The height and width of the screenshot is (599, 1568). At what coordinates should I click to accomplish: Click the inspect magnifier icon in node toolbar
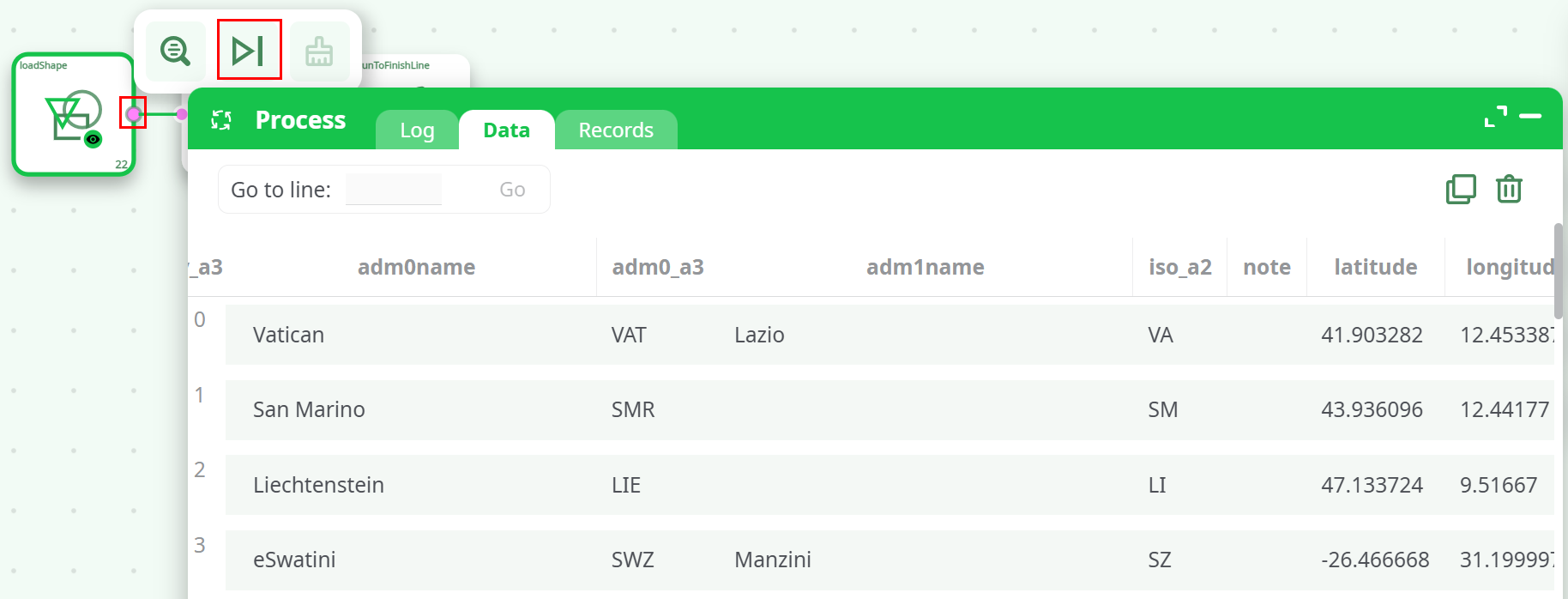coord(176,51)
